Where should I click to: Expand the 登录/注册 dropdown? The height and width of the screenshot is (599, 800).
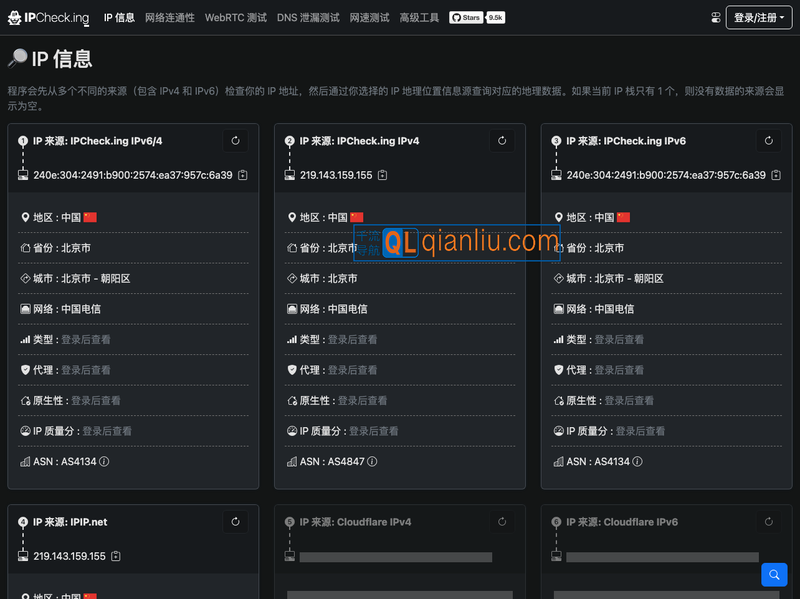(x=758, y=17)
